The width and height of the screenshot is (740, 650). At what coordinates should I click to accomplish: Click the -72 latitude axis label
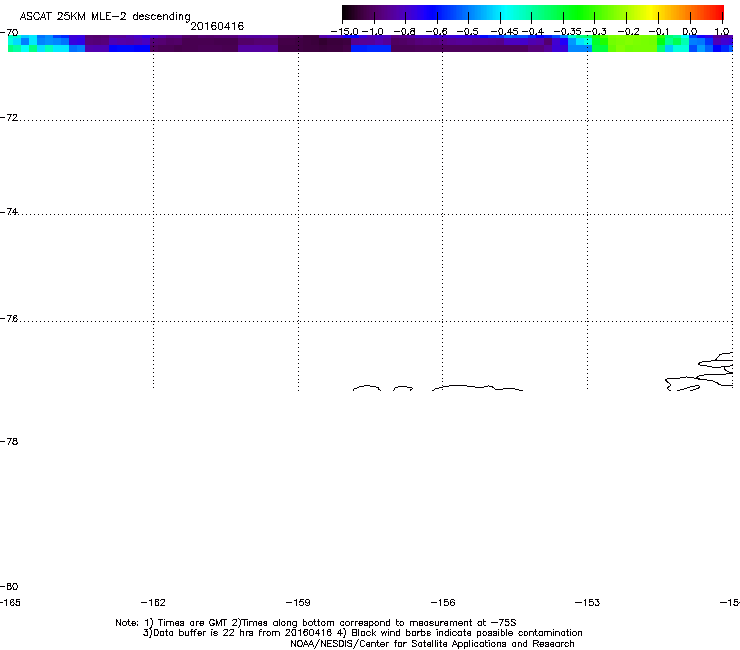point(9,117)
